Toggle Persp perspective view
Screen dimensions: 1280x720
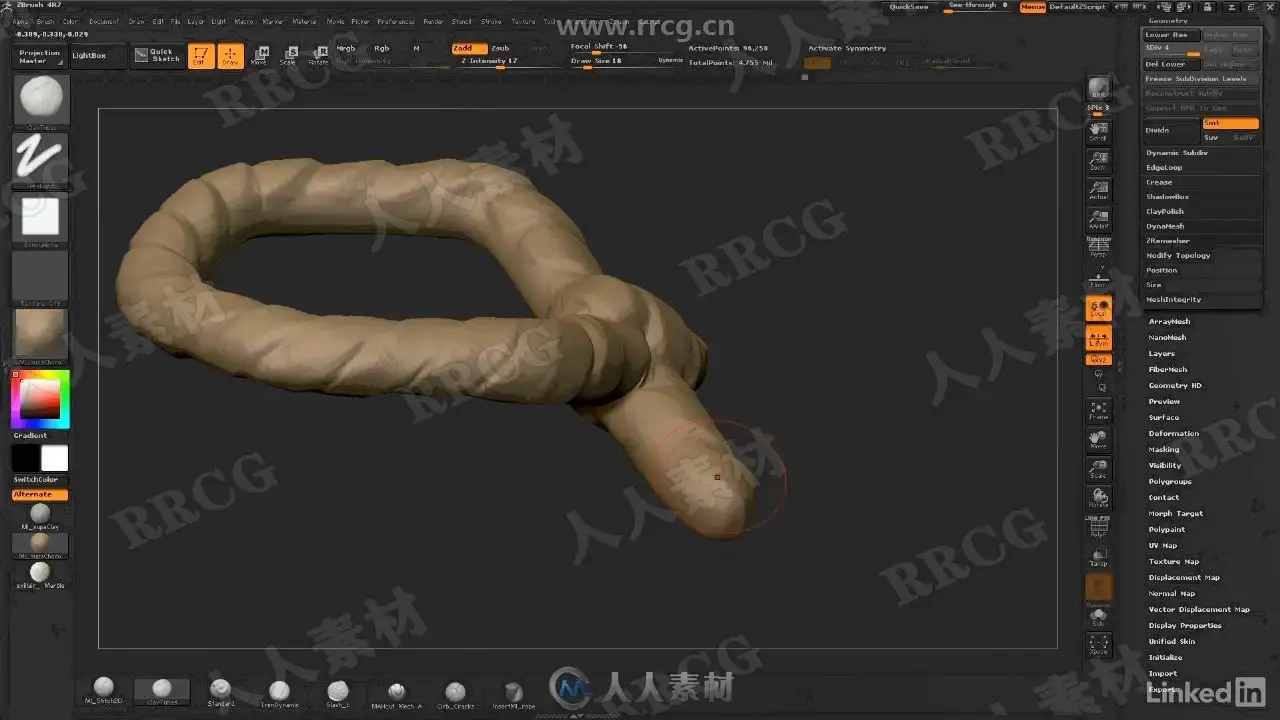[x=1099, y=248]
